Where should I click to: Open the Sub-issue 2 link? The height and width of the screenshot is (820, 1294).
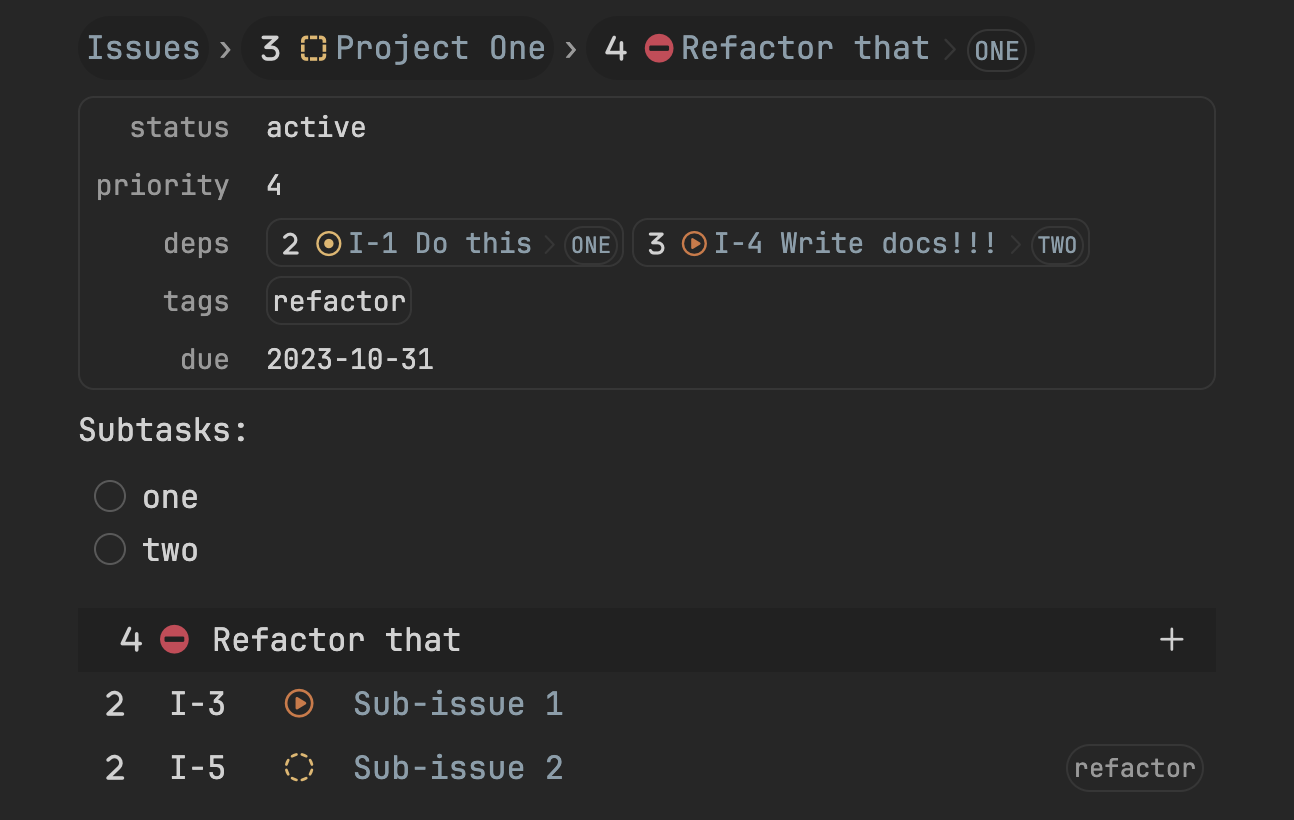(458, 768)
